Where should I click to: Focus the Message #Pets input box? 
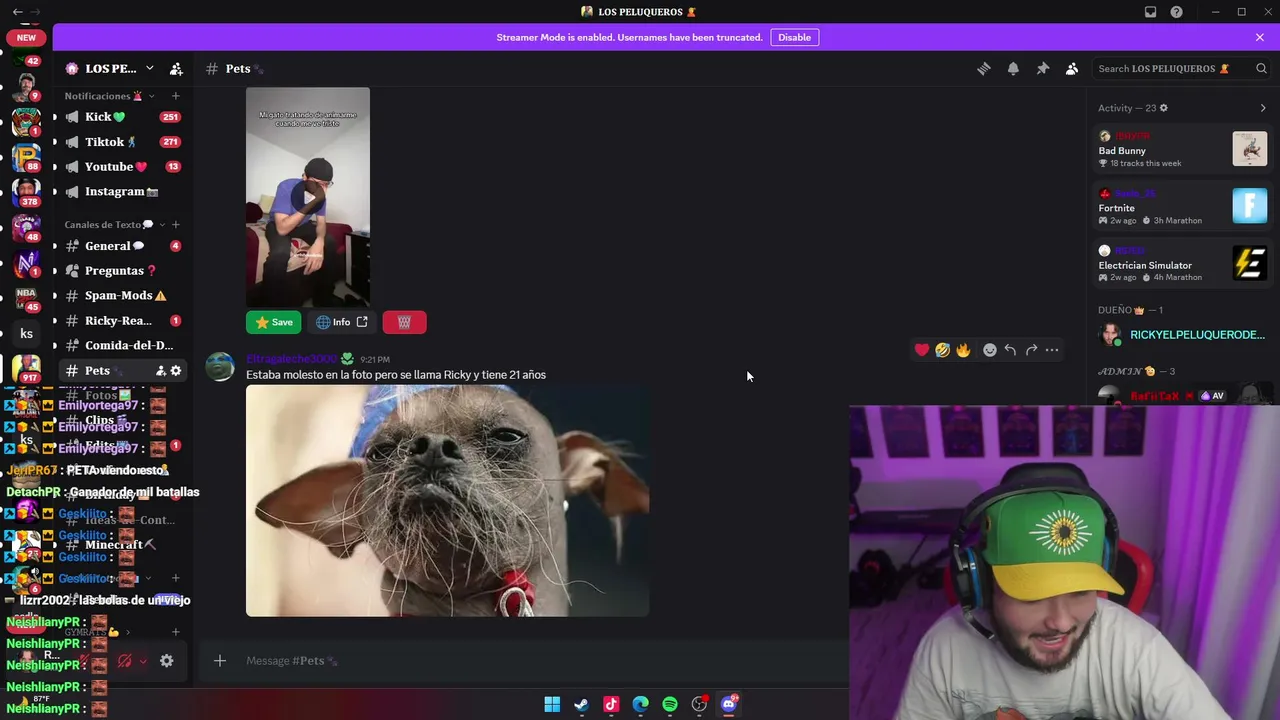tap(540, 661)
